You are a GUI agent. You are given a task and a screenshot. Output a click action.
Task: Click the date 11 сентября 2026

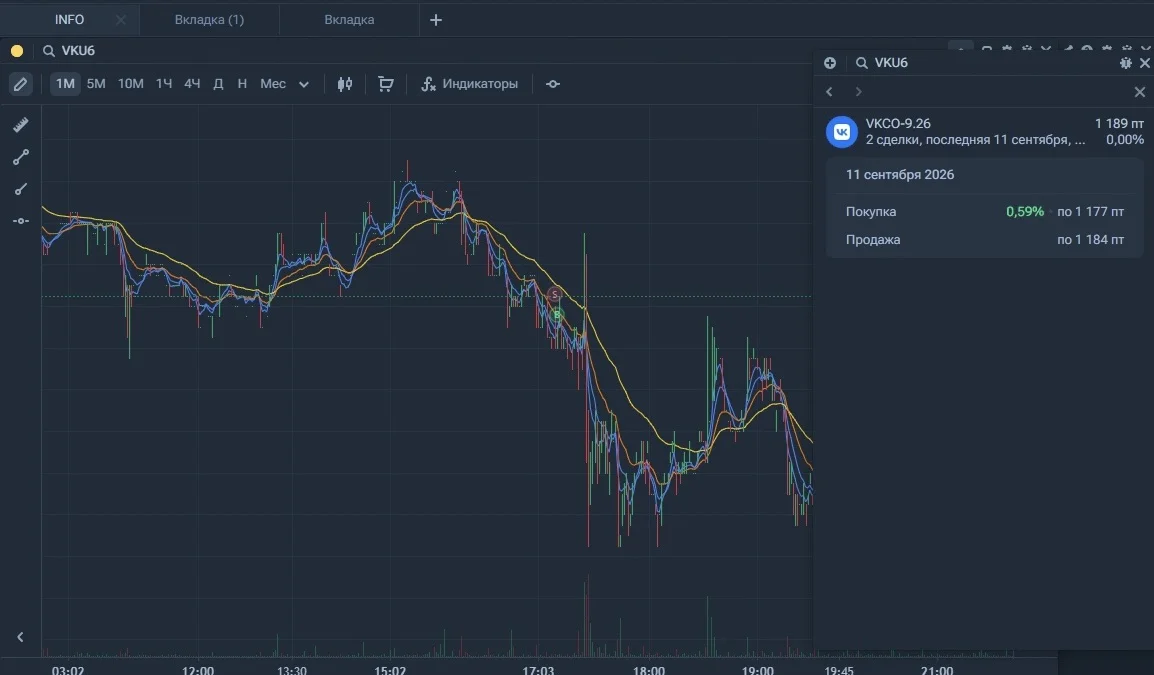899,175
